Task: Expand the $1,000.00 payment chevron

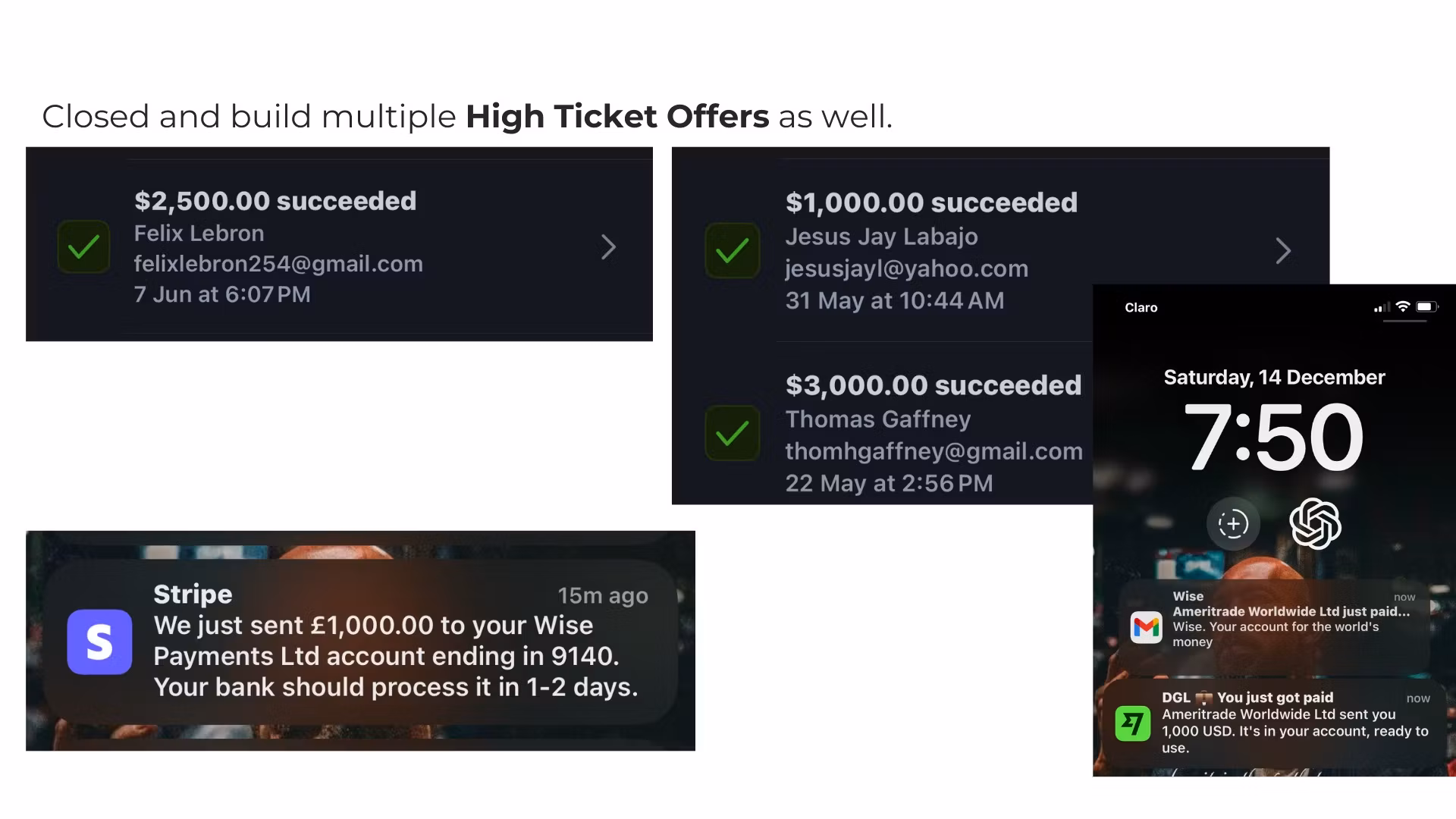Action: point(1282,251)
